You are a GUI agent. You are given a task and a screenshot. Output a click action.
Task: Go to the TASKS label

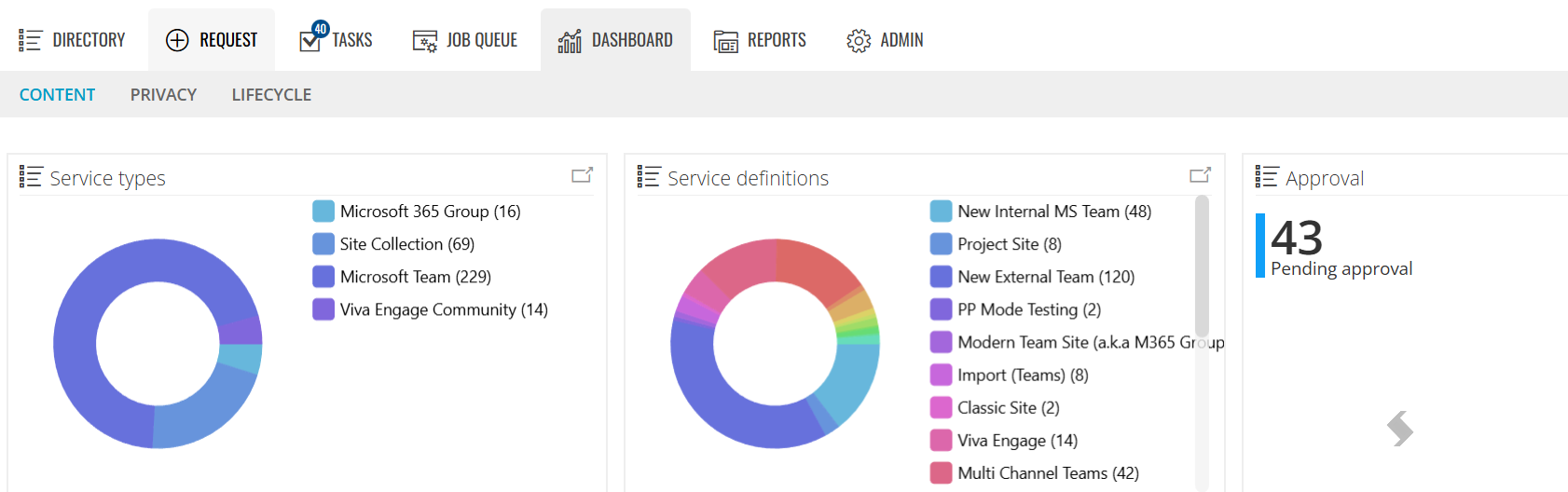tap(352, 40)
